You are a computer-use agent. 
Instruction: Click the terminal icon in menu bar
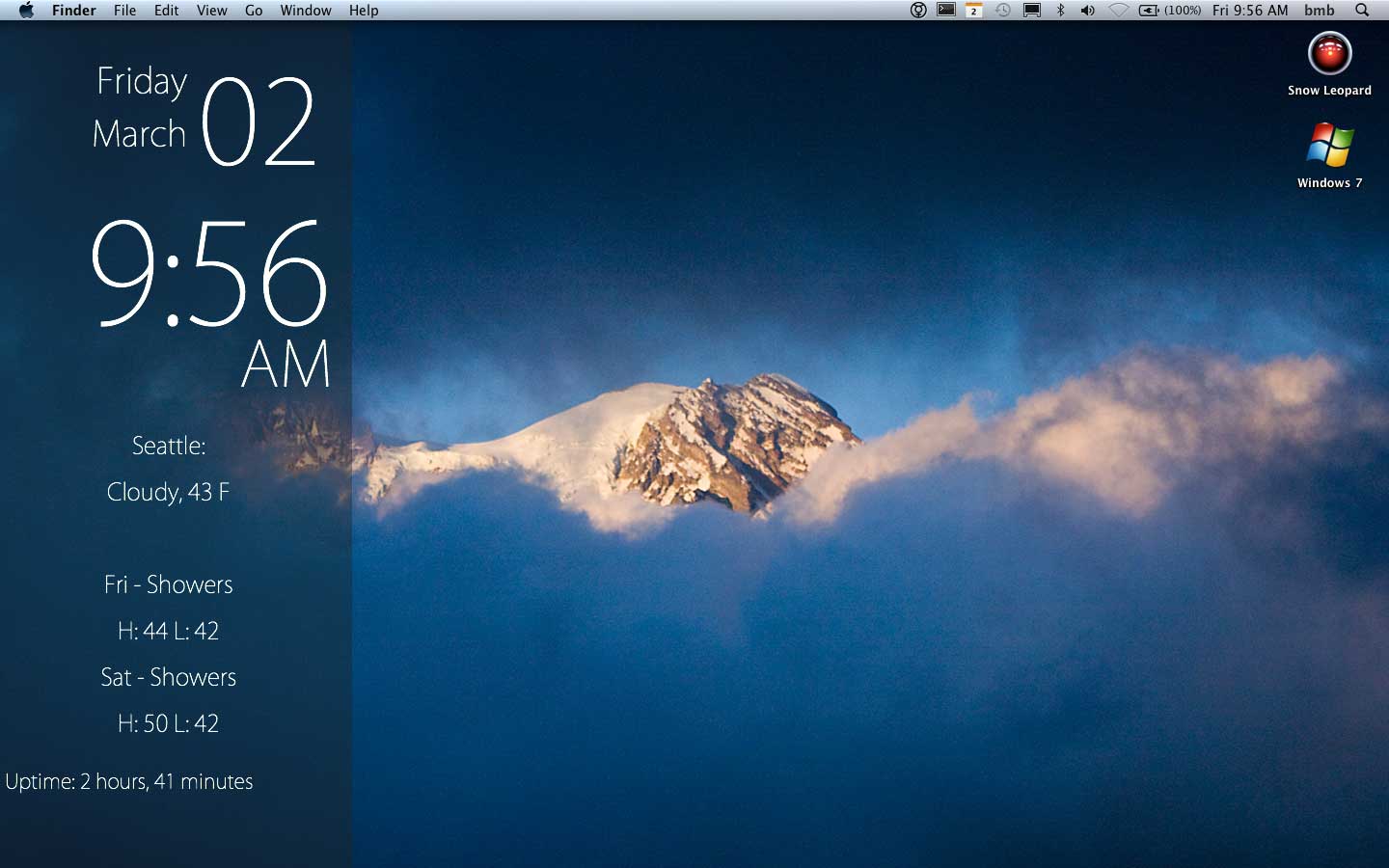pyautogui.click(x=946, y=10)
